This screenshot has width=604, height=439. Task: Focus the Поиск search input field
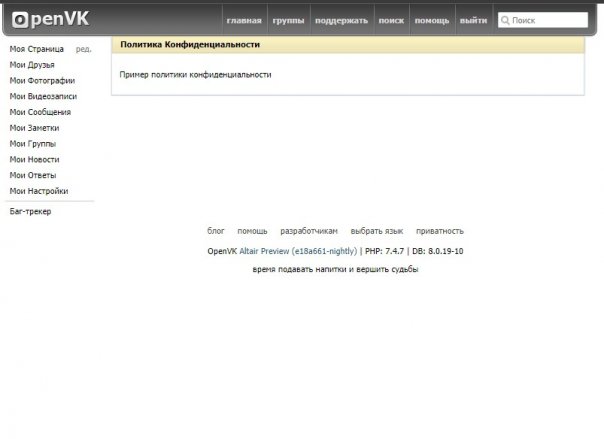543,20
